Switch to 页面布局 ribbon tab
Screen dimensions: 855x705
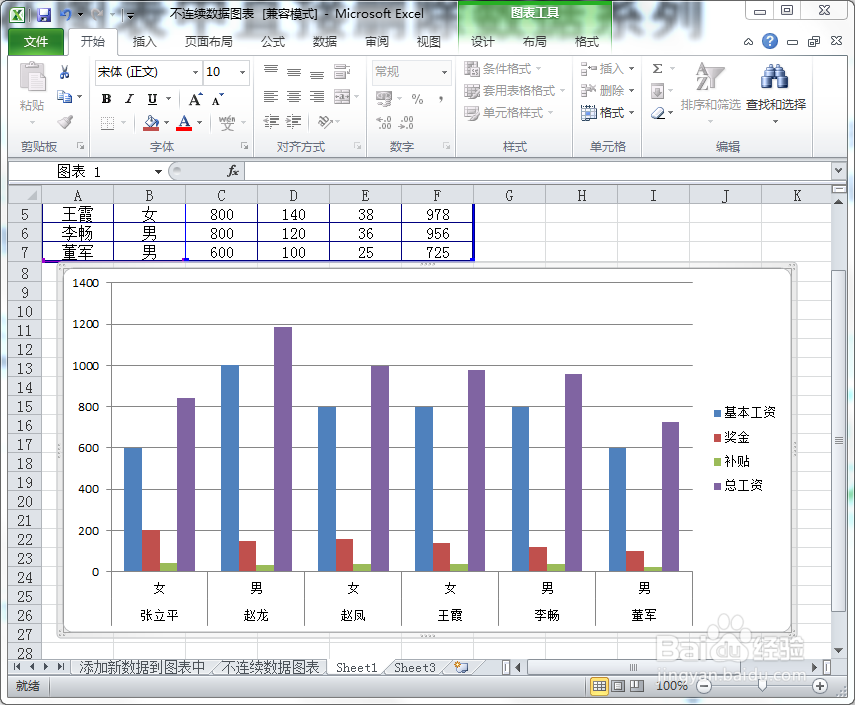click(208, 41)
